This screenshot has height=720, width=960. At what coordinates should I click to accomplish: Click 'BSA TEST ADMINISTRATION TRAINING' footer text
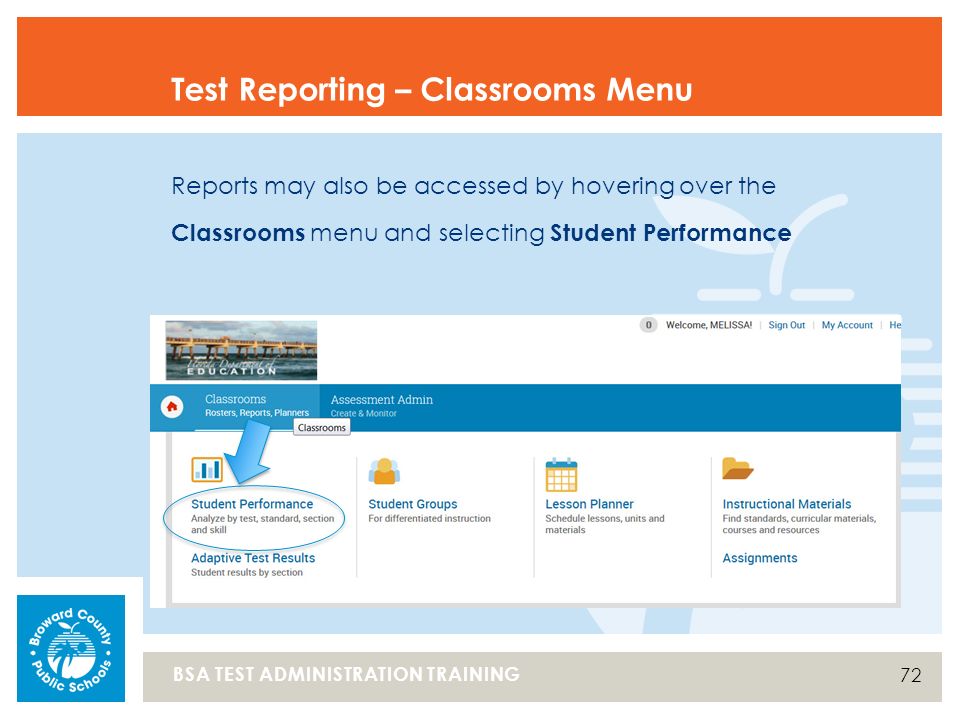tap(346, 674)
